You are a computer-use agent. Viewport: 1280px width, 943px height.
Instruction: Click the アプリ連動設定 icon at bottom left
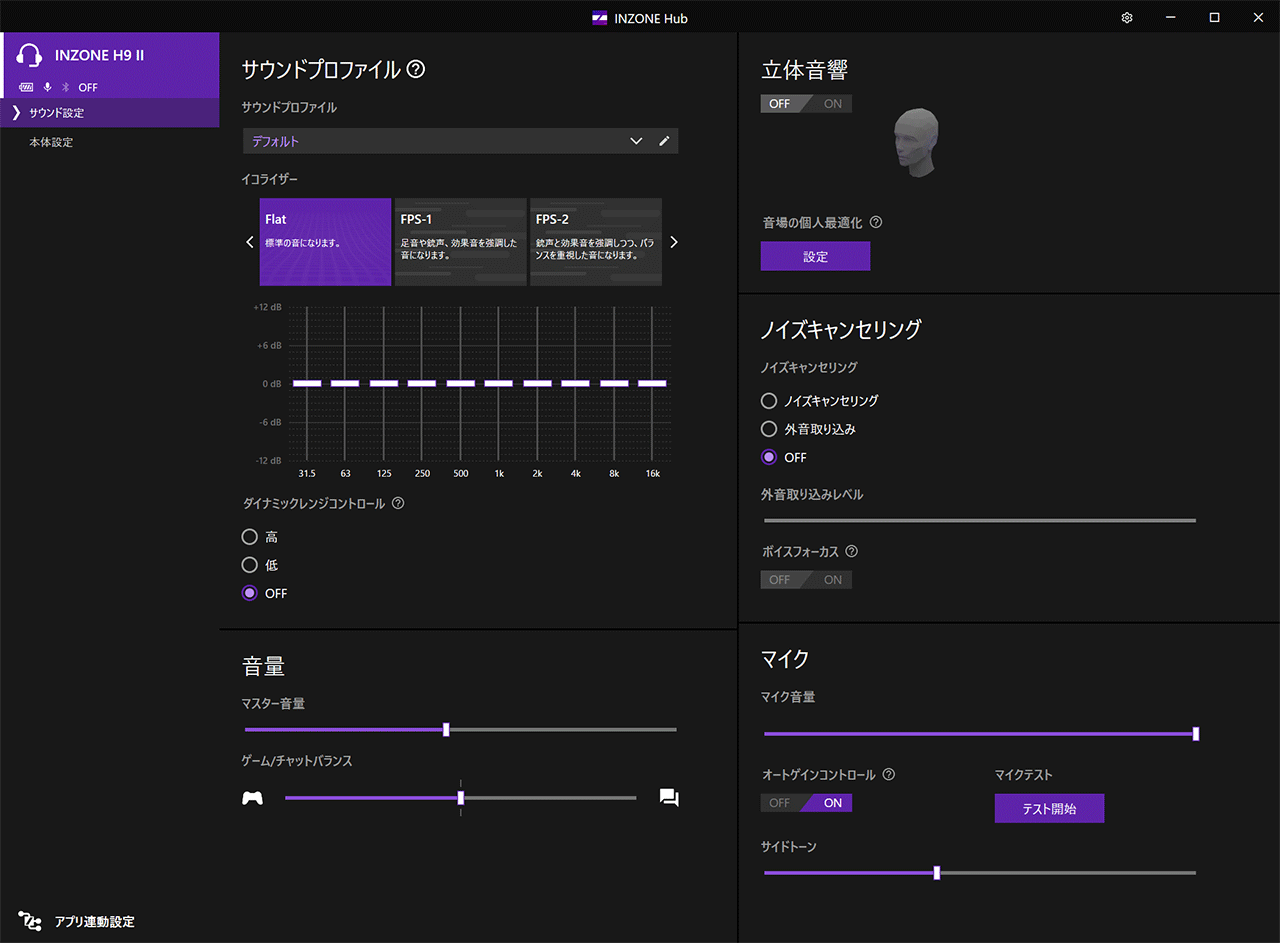(x=30, y=921)
